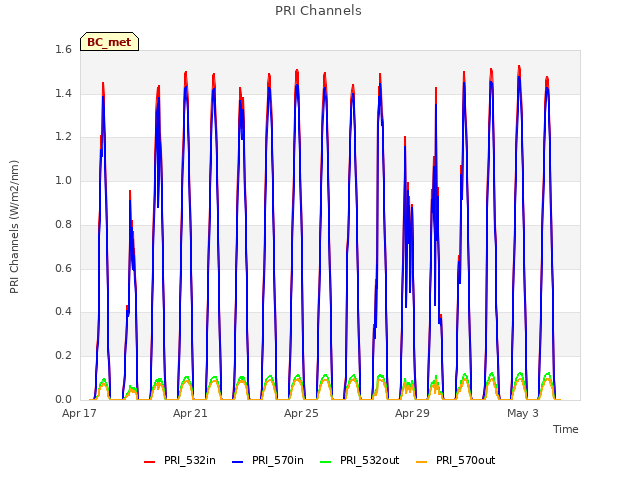Click the Apr 17 x-axis tick label
640x480 pixels.
click(x=79, y=413)
